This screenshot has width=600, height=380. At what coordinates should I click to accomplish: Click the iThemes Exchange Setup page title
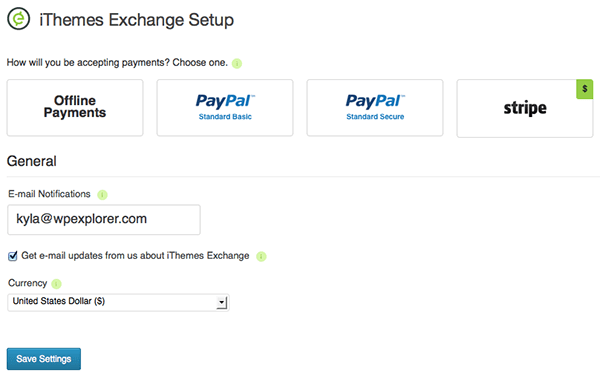(137, 20)
